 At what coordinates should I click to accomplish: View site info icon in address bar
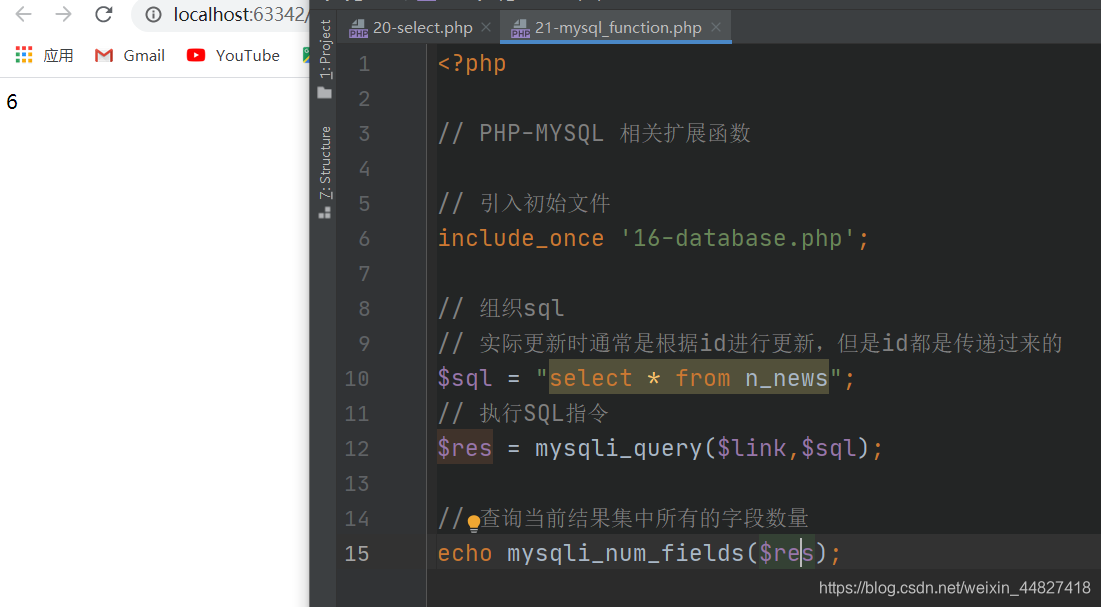(x=153, y=15)
